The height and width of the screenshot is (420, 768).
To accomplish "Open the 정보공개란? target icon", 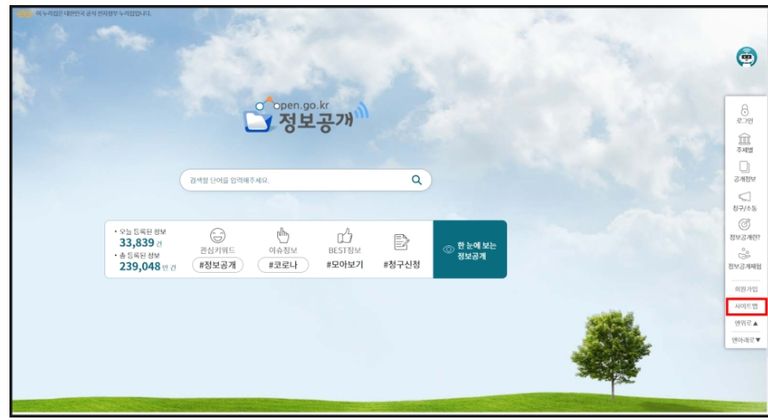I will pos(744,226).
